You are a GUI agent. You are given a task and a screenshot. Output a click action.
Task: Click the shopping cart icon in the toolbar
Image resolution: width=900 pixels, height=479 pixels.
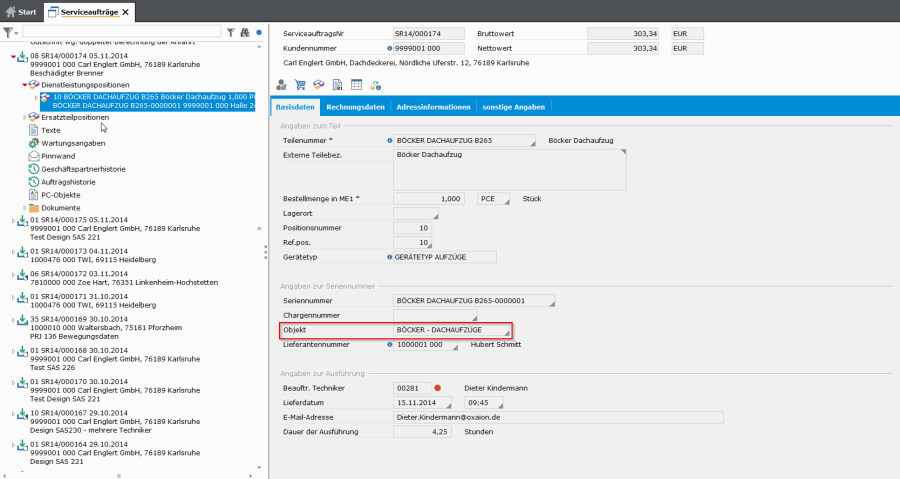tap(300, 85)
